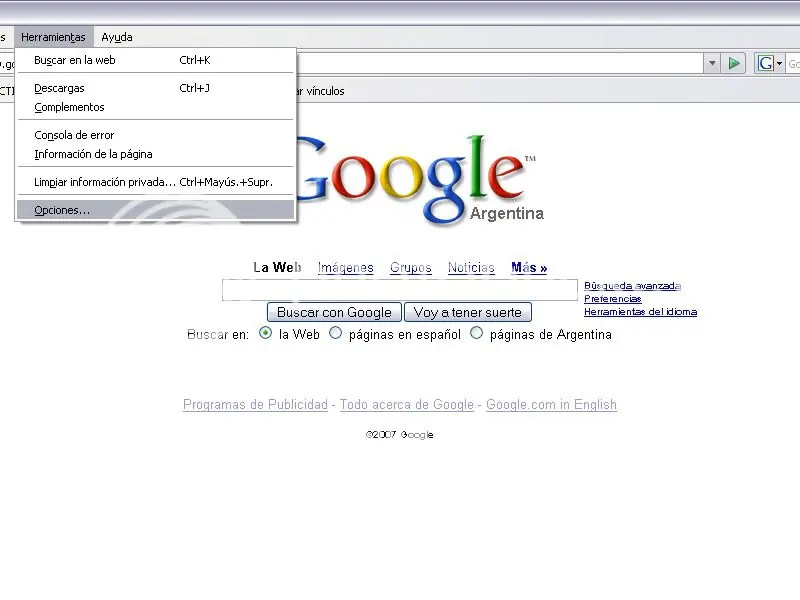800x600 pixels.
Task: Select the páginas de Argentina radio button
Action: [x=476, y=333]
